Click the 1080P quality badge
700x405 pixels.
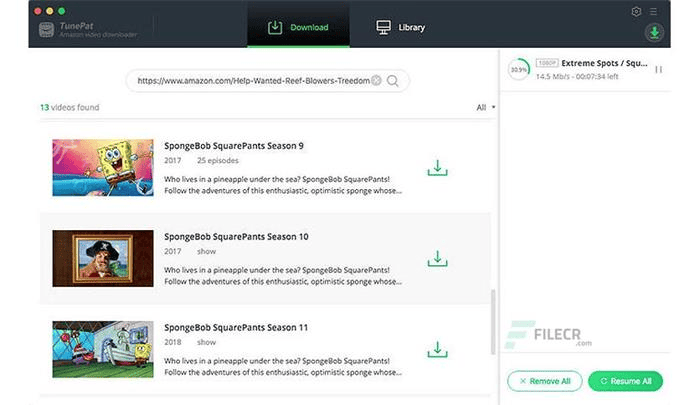pos(546,63)
